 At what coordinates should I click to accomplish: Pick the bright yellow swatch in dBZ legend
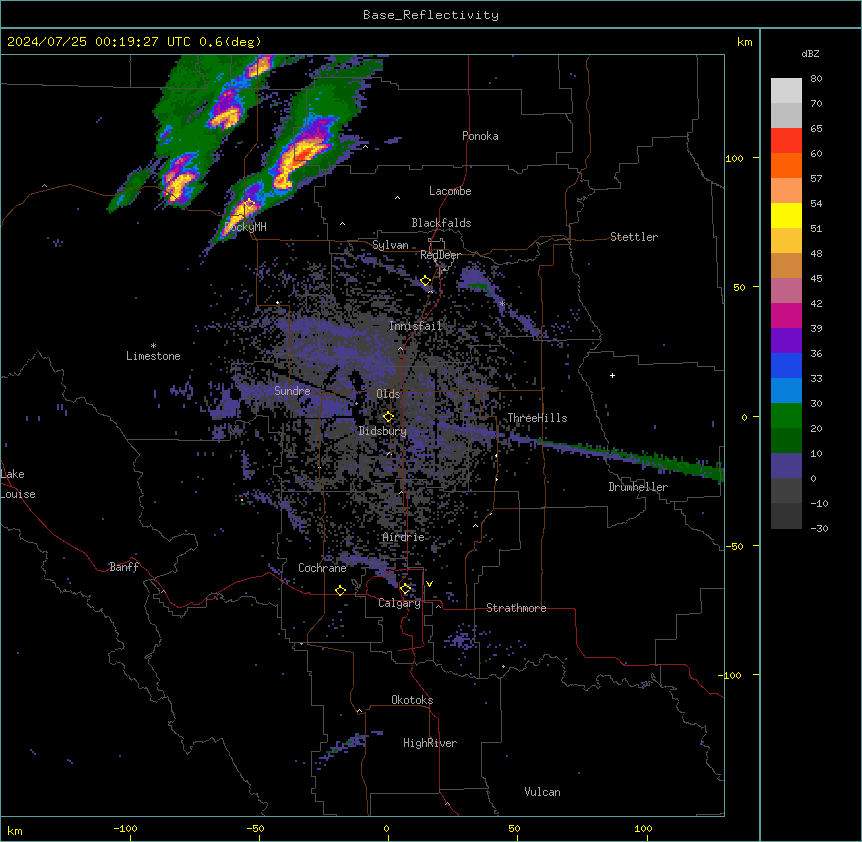coord(786,215)
